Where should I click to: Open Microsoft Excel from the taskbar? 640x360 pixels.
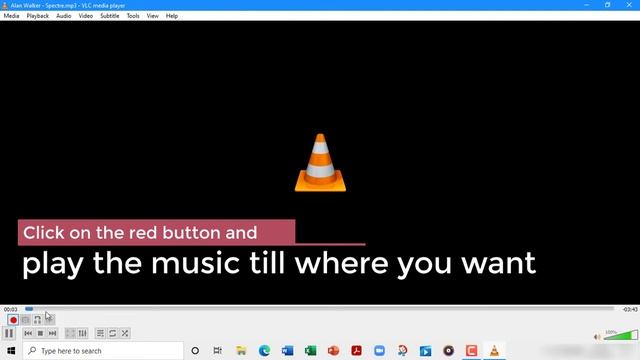coord(311,351)
